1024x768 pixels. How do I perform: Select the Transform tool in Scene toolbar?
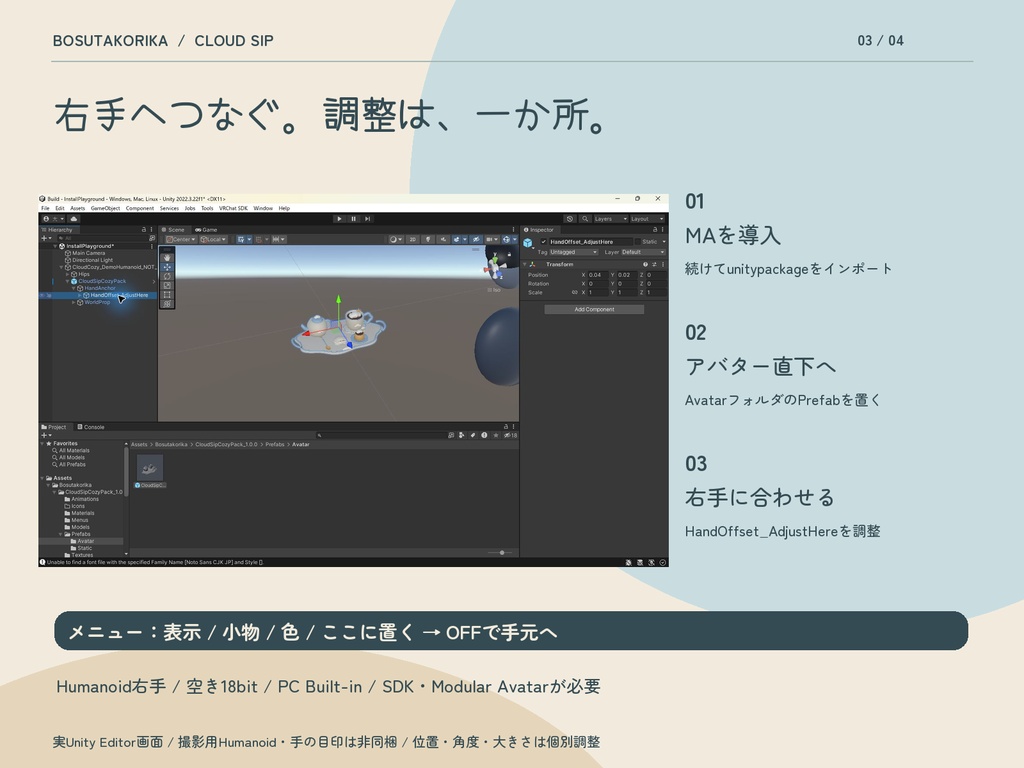(167, 304)
